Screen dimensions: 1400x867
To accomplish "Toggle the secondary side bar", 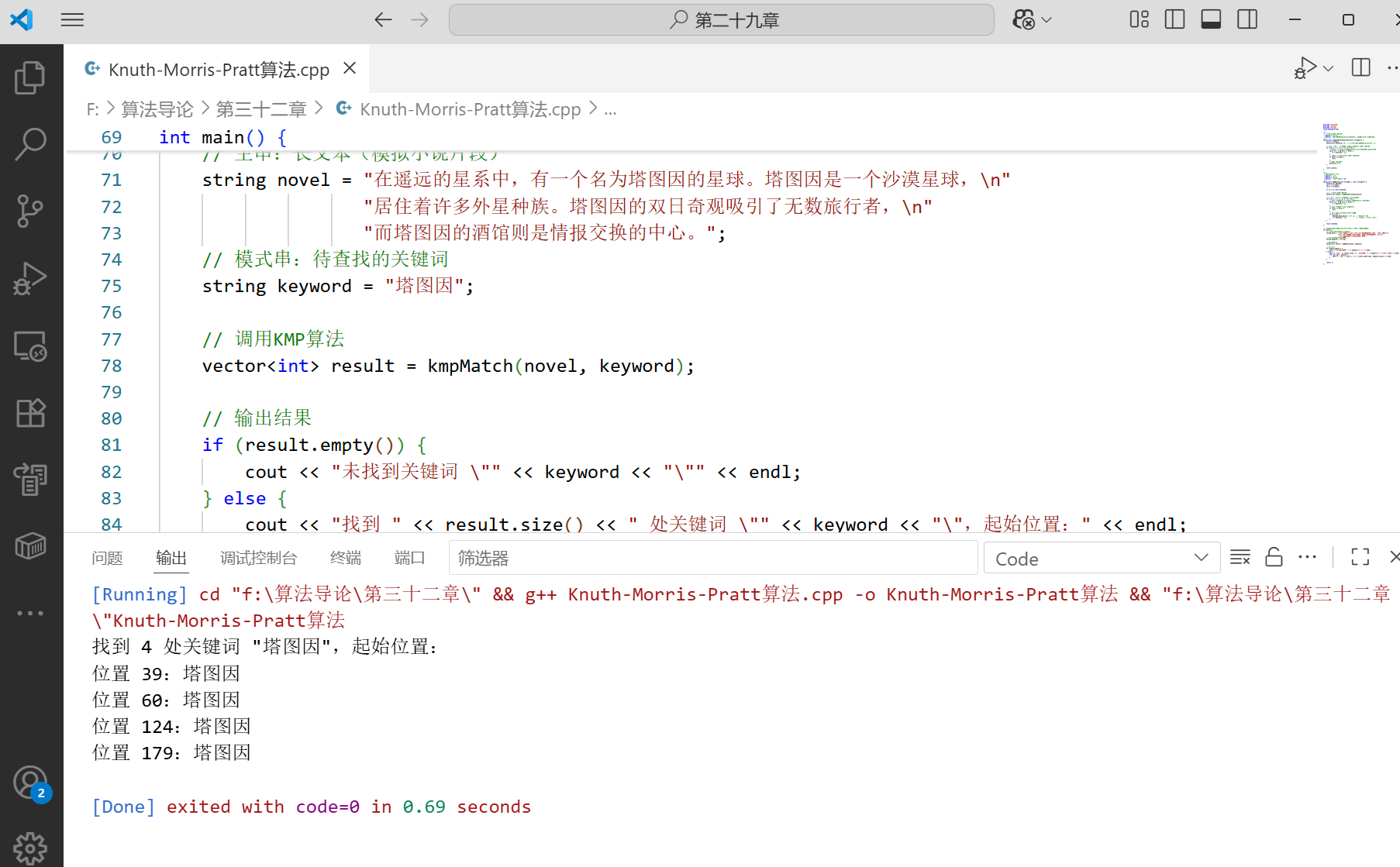I will click(1247, 20).
